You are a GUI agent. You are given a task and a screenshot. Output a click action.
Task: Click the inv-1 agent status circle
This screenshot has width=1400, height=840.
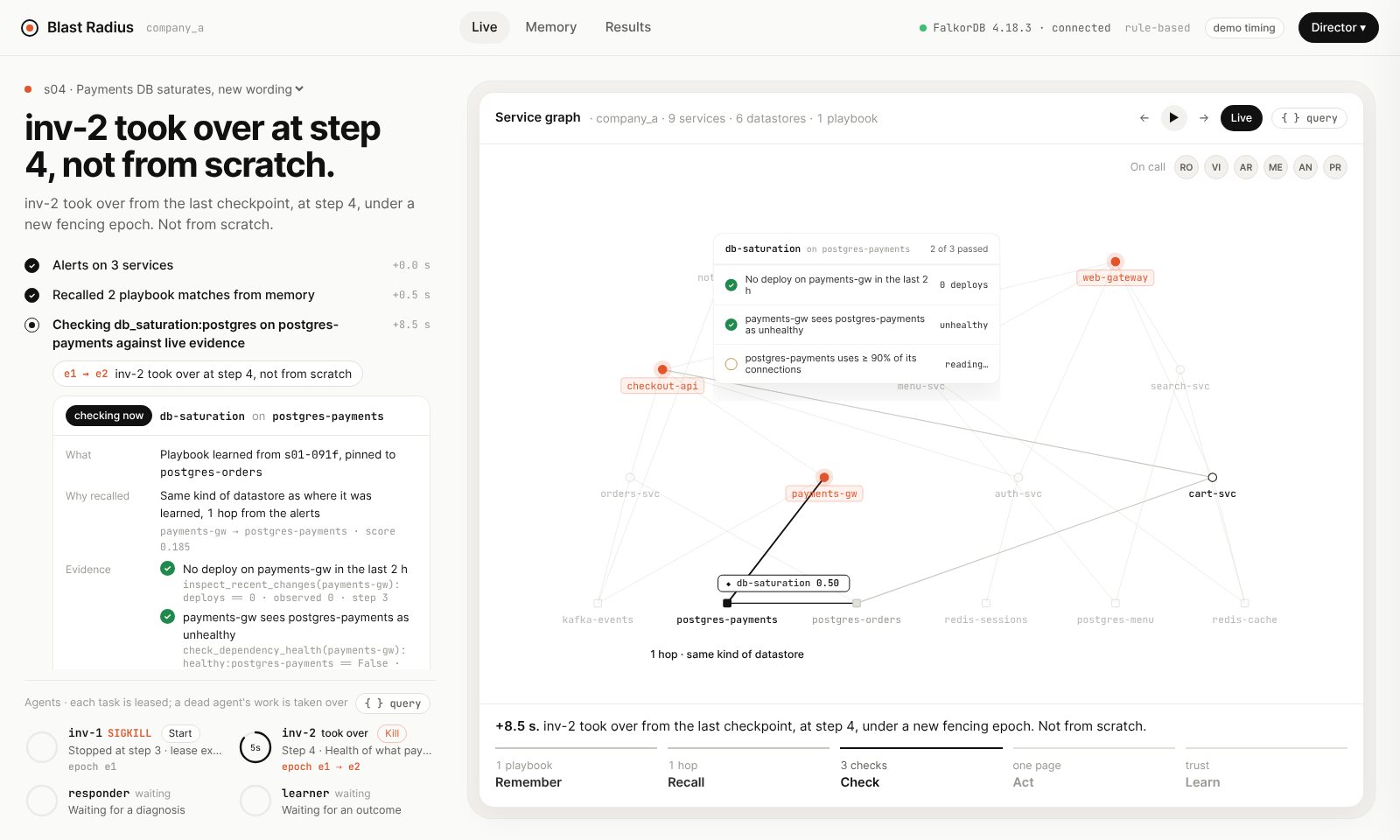(42, 747)
